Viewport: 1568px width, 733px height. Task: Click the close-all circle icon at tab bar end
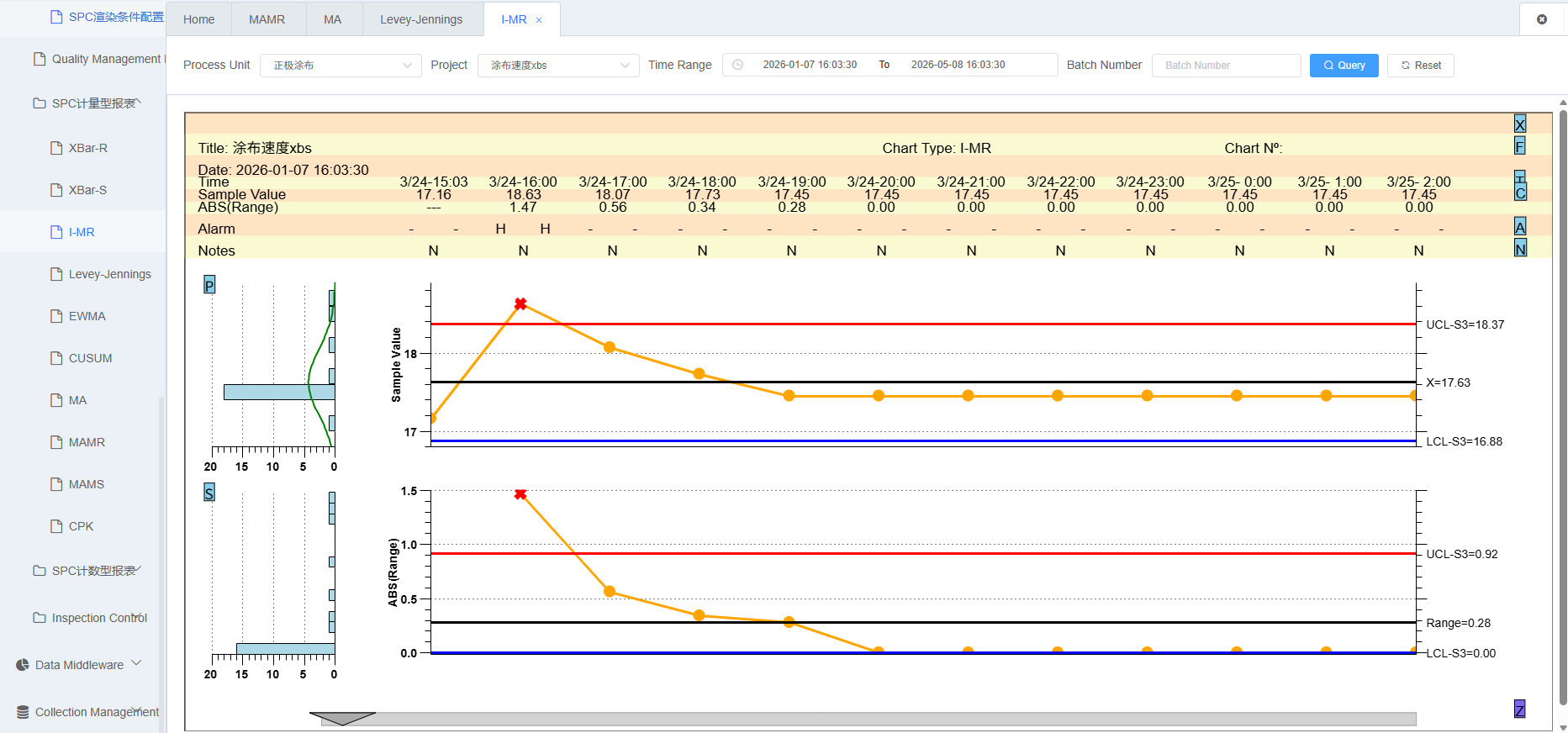(x=1542, y=19)
